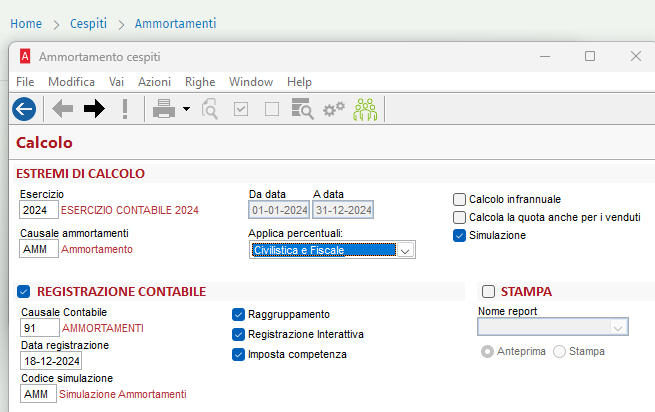Open the Modifica menu
Screen dimensions: 655x412
pyautogui.click(x=71, y=82)
